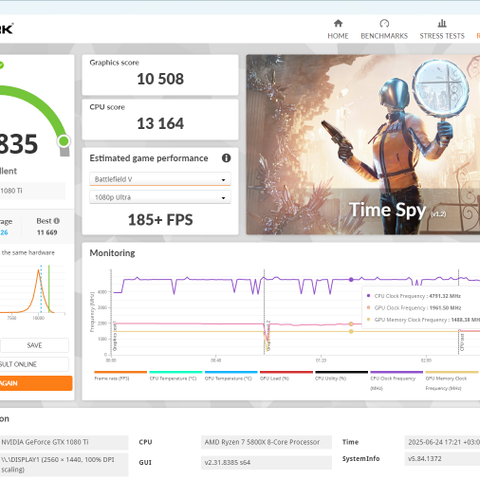Toggle GPU Load (%) legend line
480x480 pixels.
286,376
